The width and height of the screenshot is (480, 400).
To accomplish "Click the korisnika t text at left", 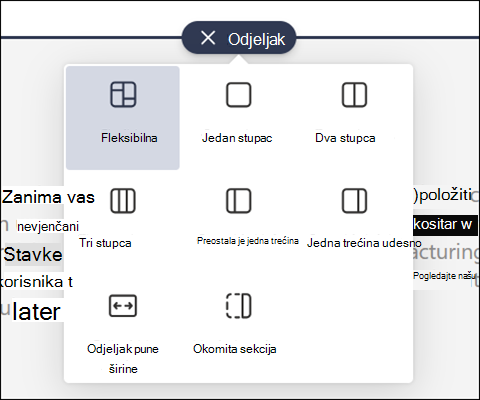I will [36, 282].
